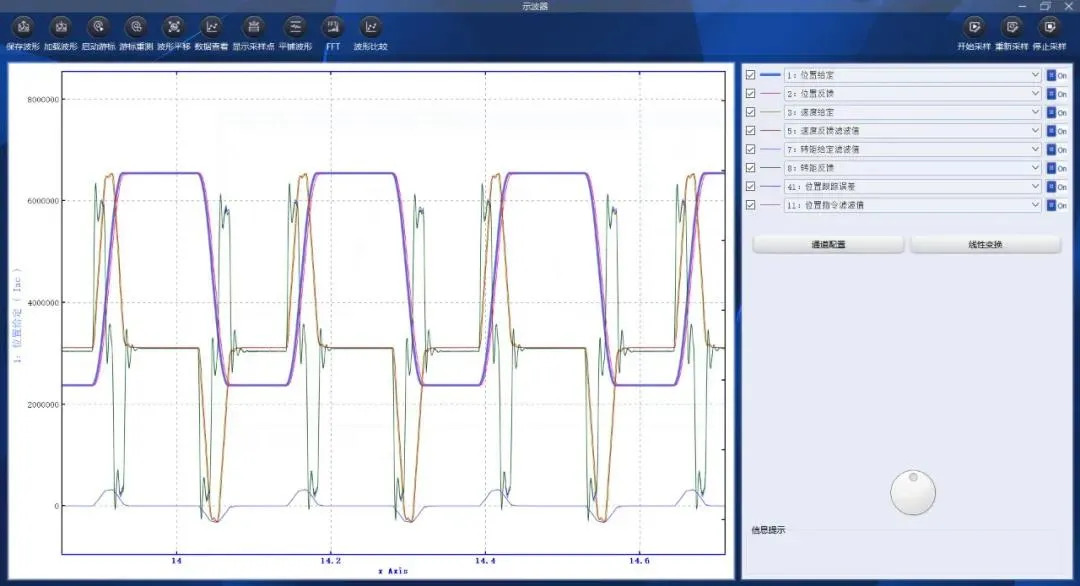The width and height of the screenshot is (1080, 586).
Task: Click the 重新采样 (resample) icon
Action: (x=1012, y=27)
